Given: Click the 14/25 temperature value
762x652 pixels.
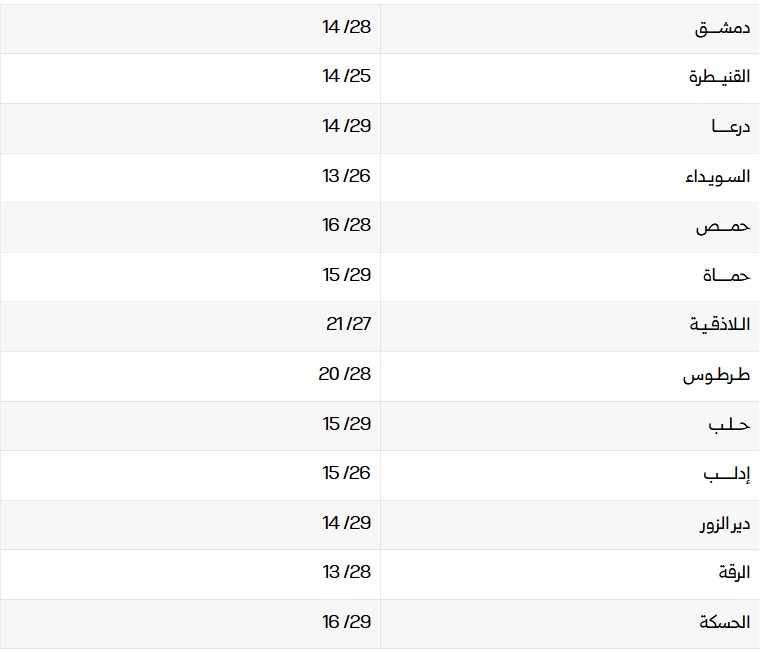Looking at the screenshot, I should (x=347, y=76).
